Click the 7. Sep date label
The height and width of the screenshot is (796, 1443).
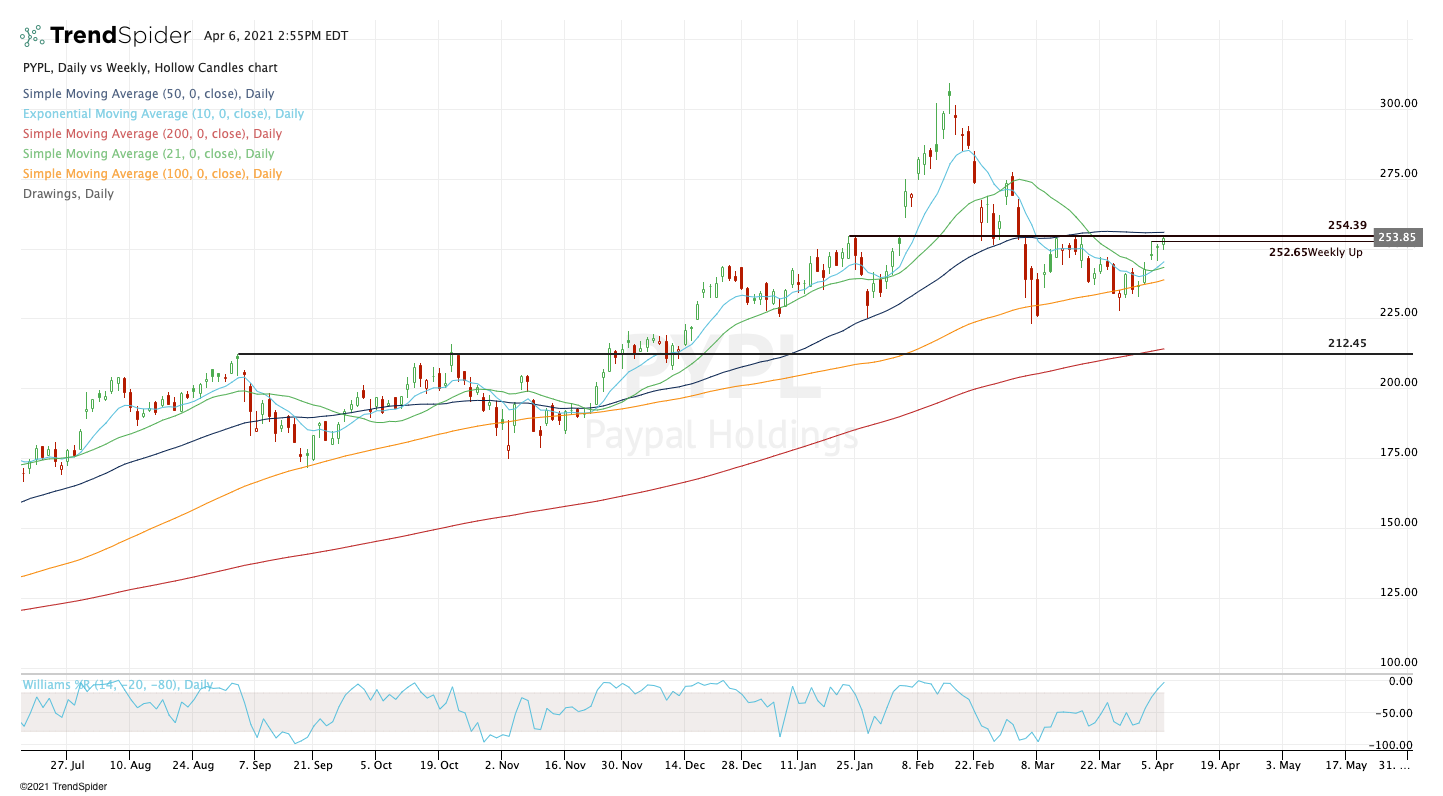pyautogui.click(x=254, y=765)
